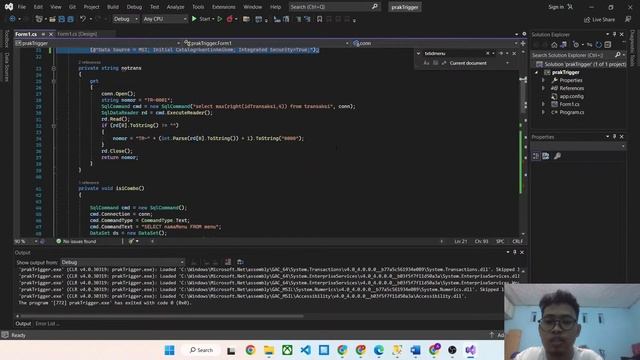
Task: Open the Extensions menu
Action: 224,7
